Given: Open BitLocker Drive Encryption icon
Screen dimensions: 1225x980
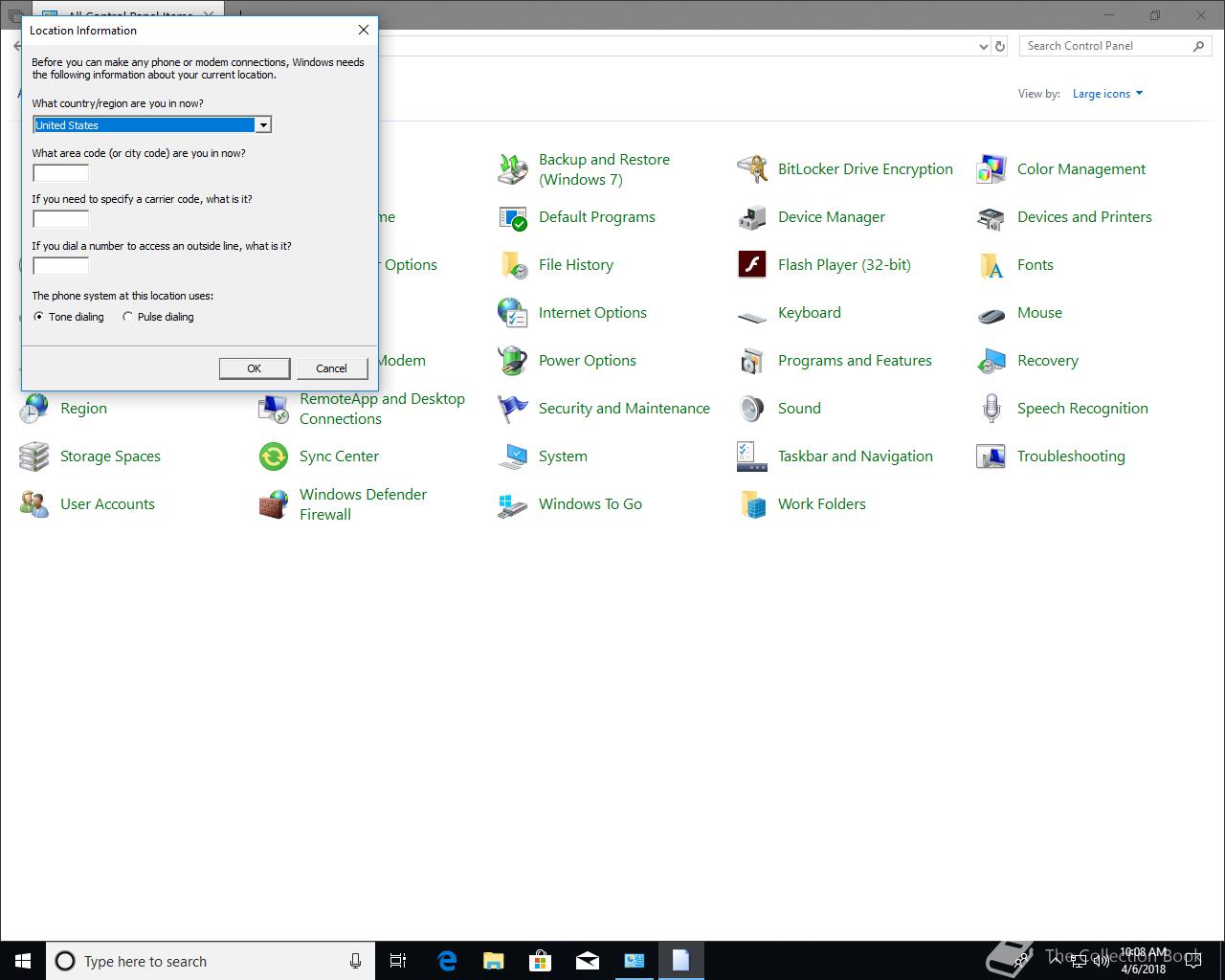Looking at the screenshot, I should [x=752, y=169].
